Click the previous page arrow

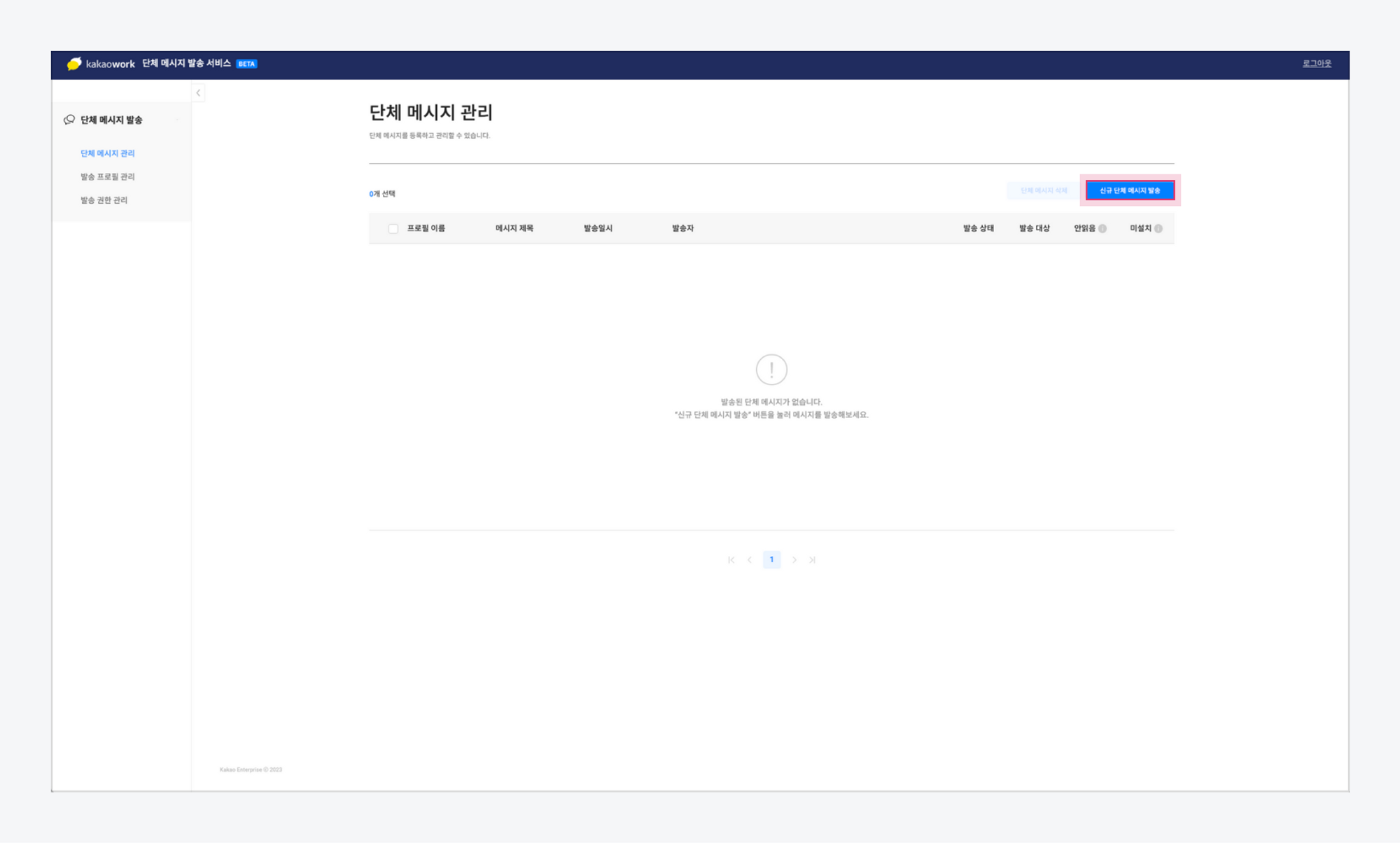(750, 560)
